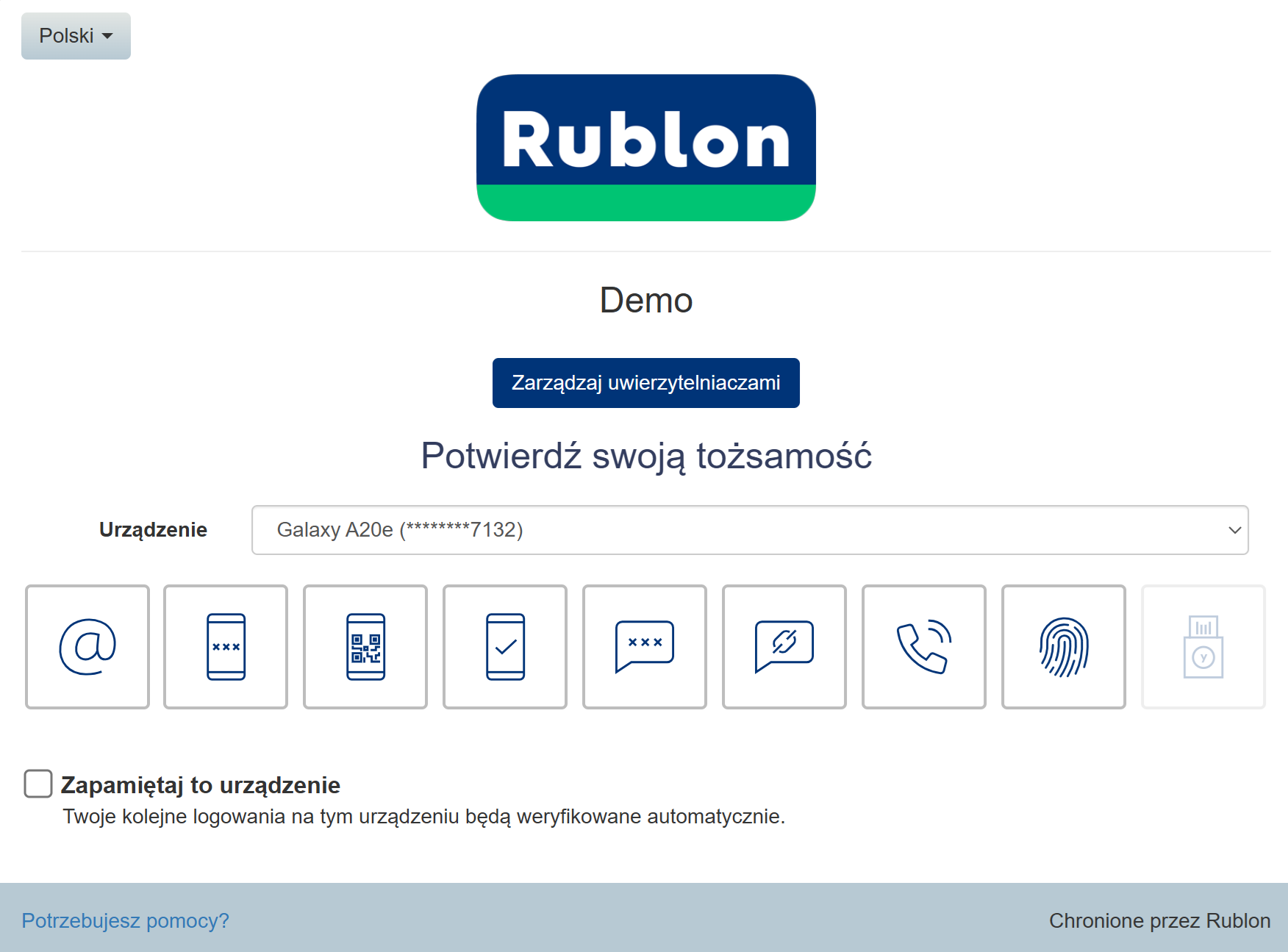Choose the SMS link authentication icon
Viewport: 1288px width, 952px height.
click(784, 647)
